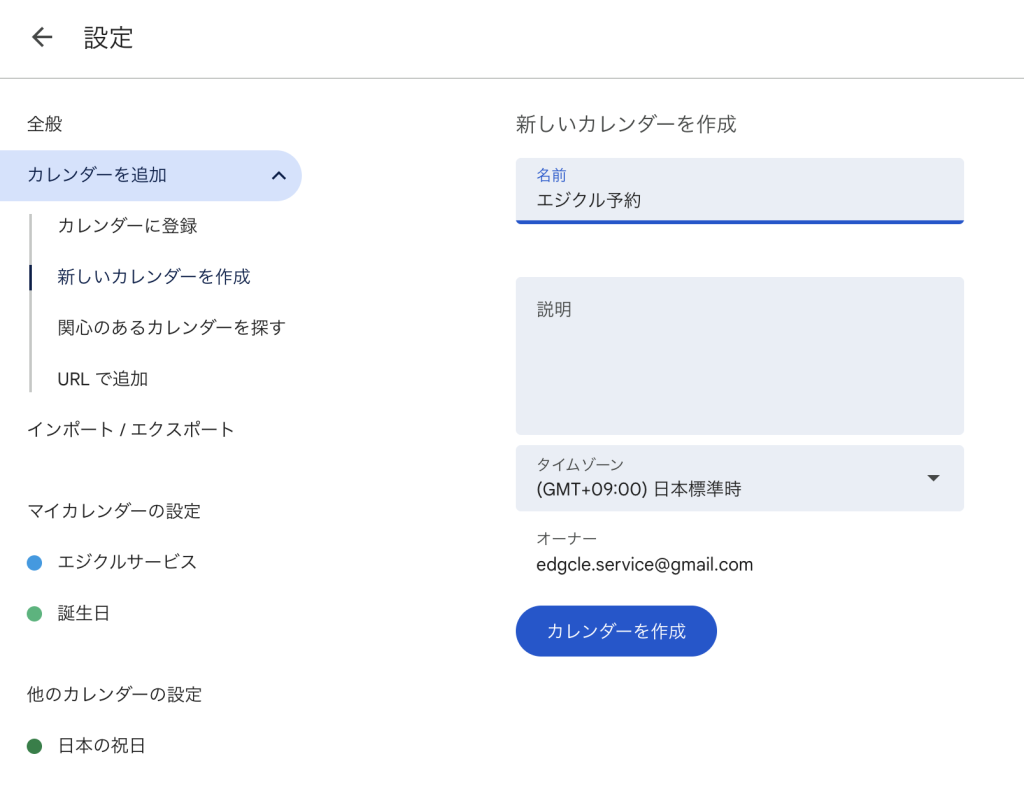Collapse the カレンダーを追加 section chevron
Image resolution: width=1024 pixels, height=810 pixels.
[279, 175]
